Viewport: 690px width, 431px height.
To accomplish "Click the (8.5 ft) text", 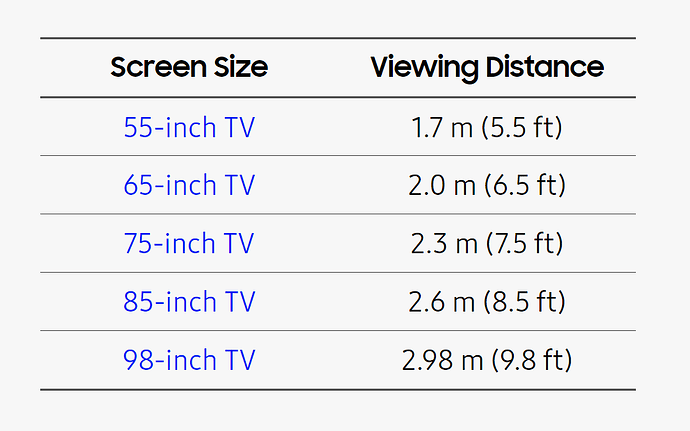I will pyautogui.click(x=525, y=302).
